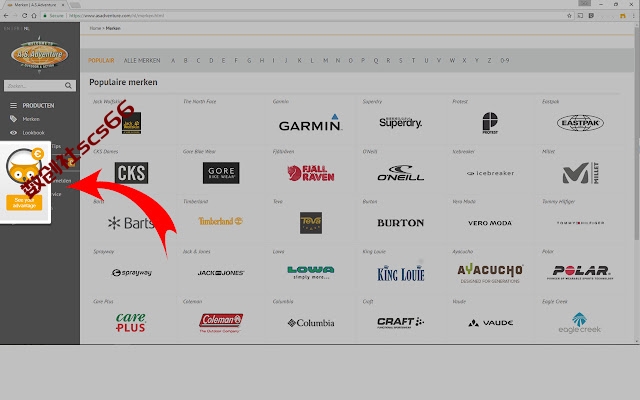Viewport: 640px width, 400px height.
Task: Bookmark page with star icon
Action: tap(569, 16)
